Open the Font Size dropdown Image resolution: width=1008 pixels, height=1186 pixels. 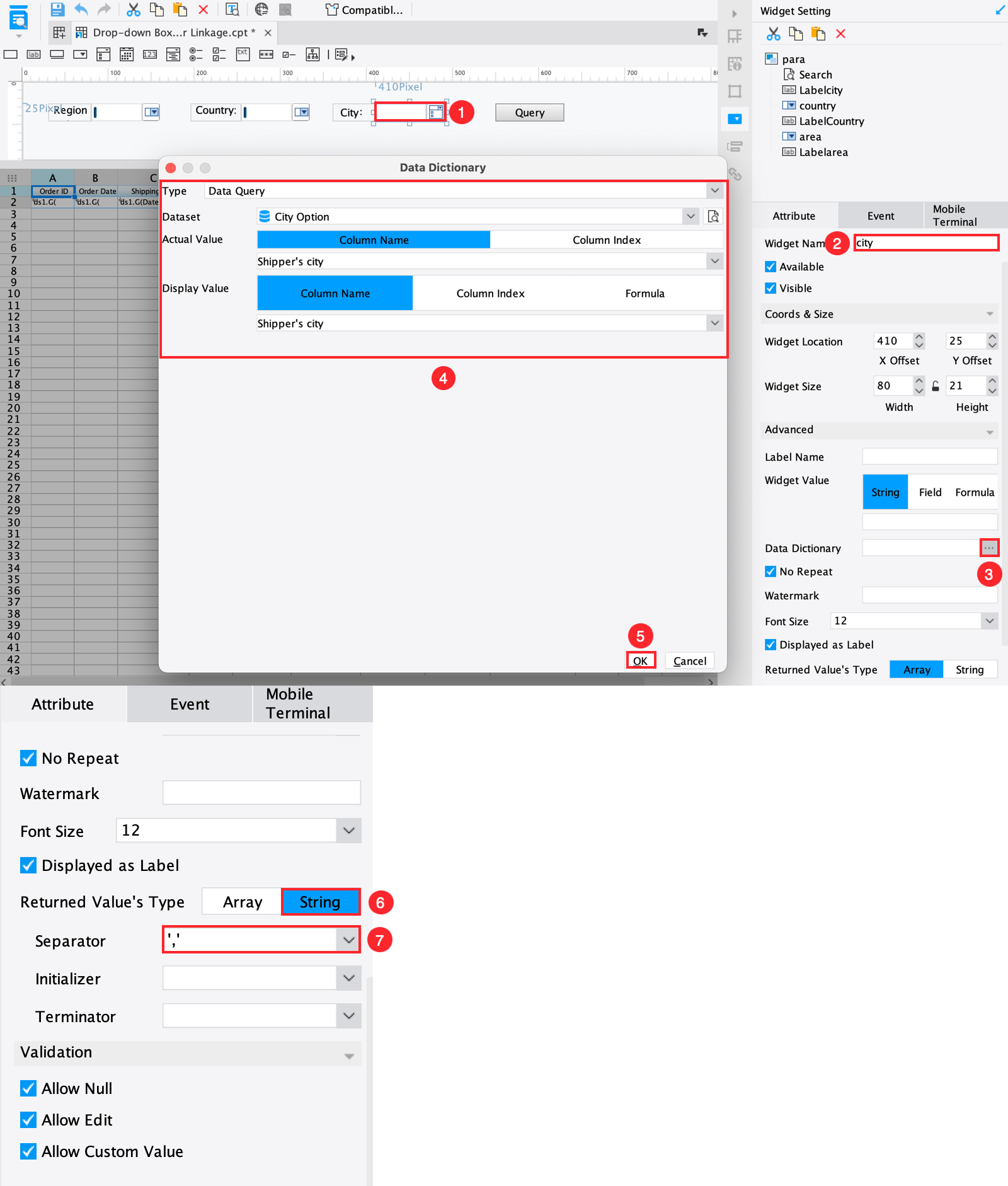pos(348,831)
